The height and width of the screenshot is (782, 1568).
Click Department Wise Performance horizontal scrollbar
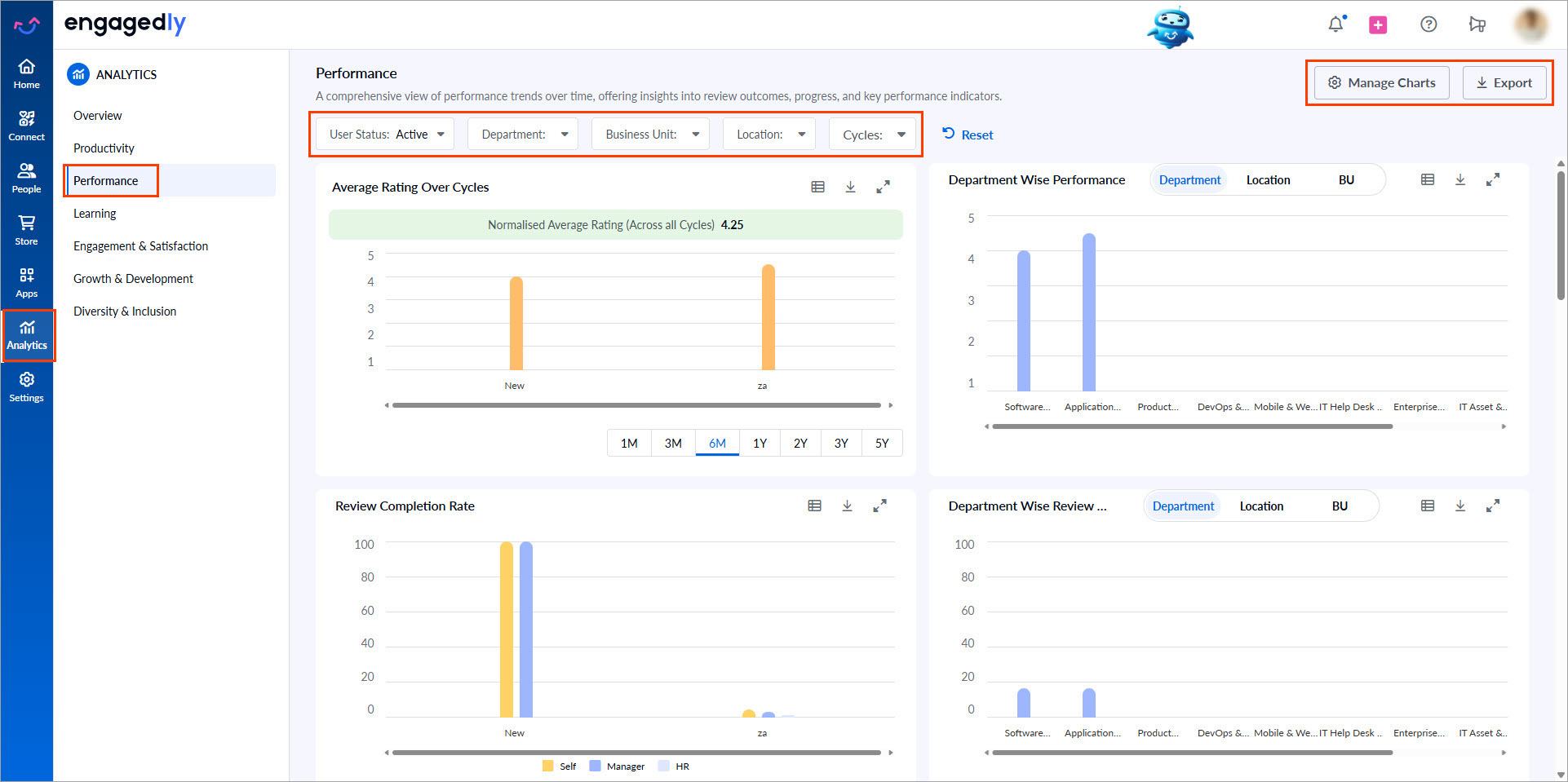point(1193,426)
